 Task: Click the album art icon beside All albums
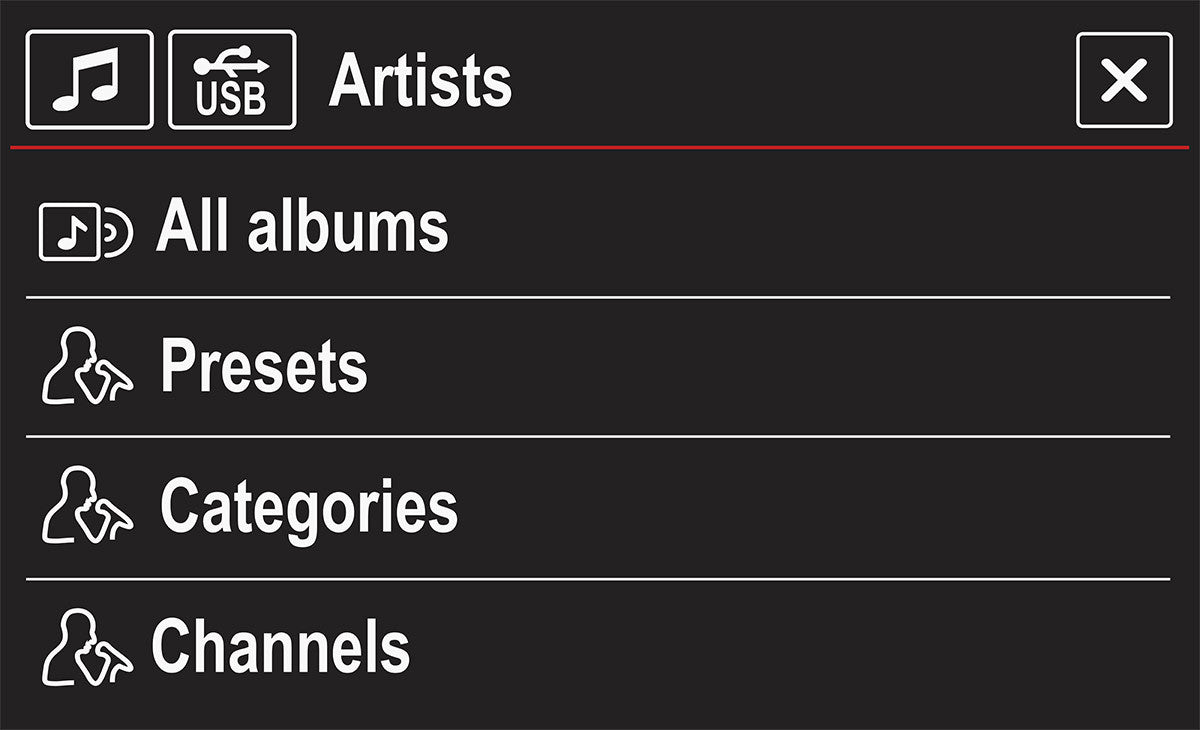point(87,227)
